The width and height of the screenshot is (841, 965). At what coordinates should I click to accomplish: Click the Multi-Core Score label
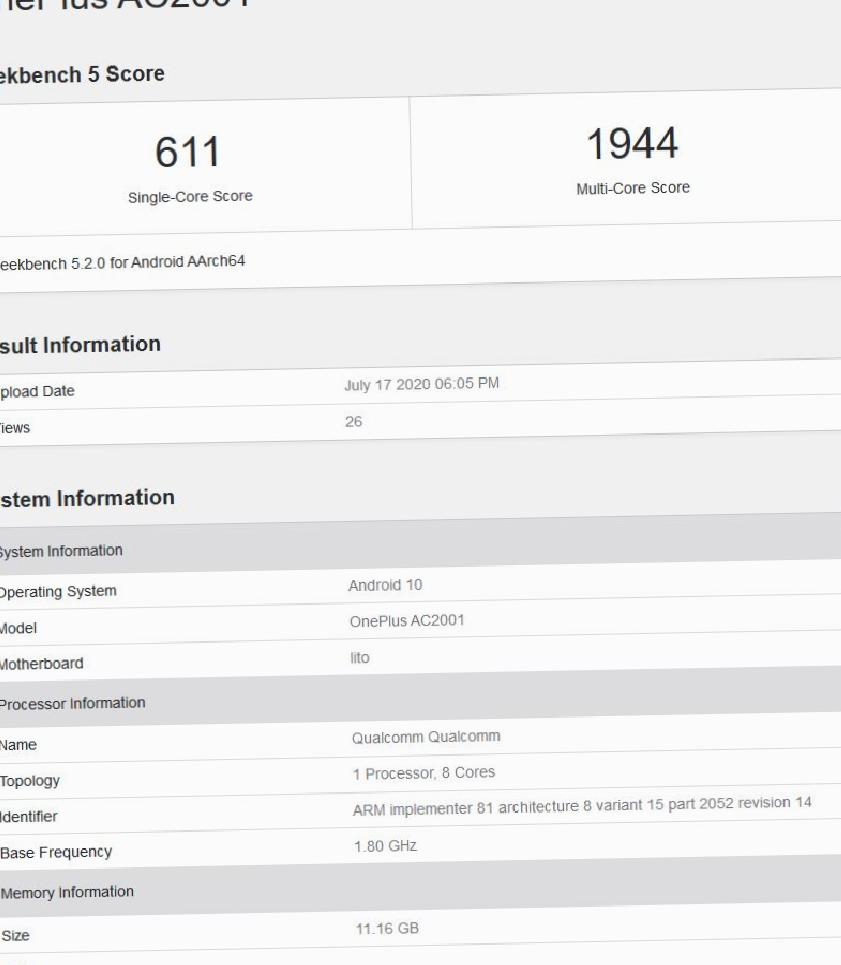[633, 188]
